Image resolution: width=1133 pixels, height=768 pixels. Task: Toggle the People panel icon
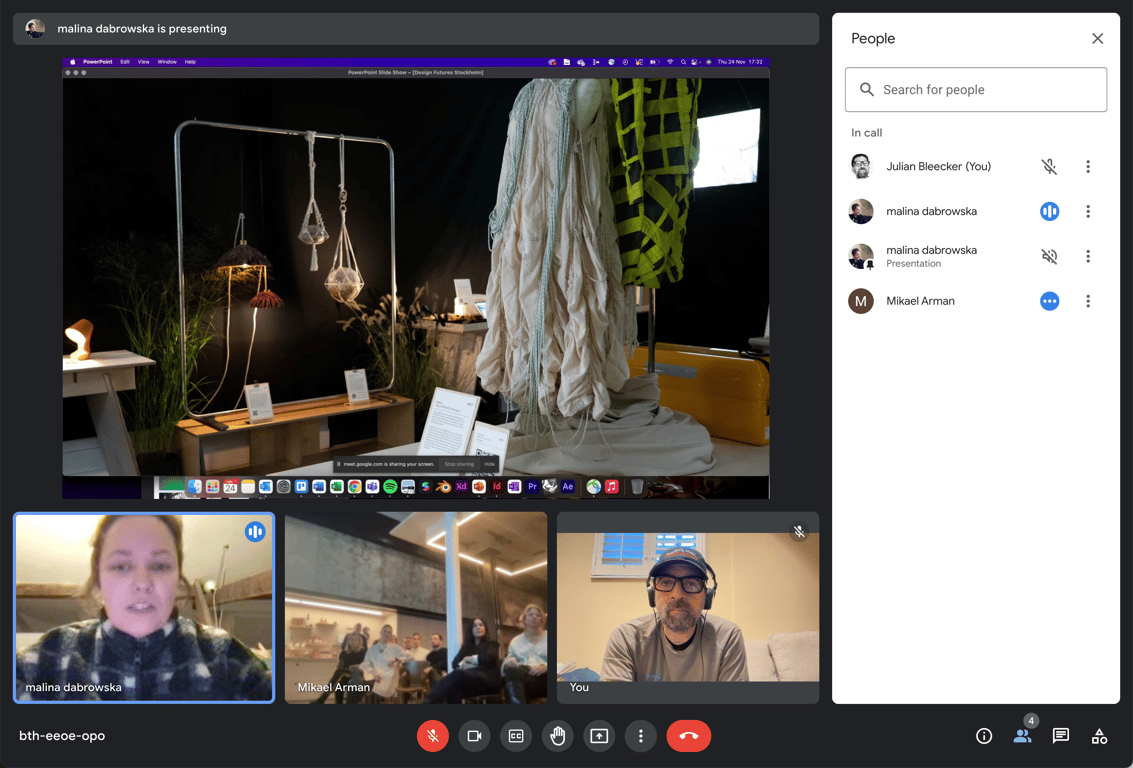coord(1022,735)
